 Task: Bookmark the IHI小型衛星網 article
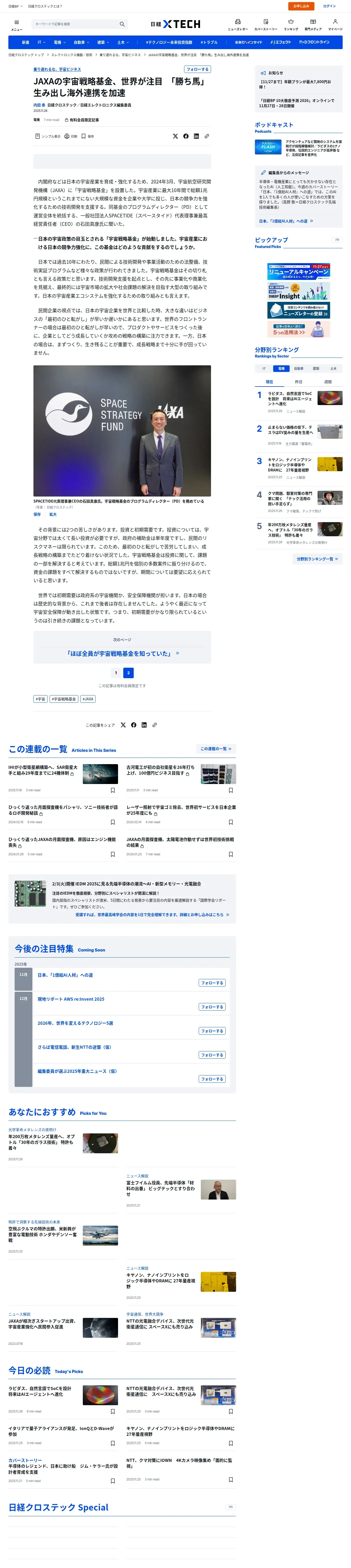point(113,790)
